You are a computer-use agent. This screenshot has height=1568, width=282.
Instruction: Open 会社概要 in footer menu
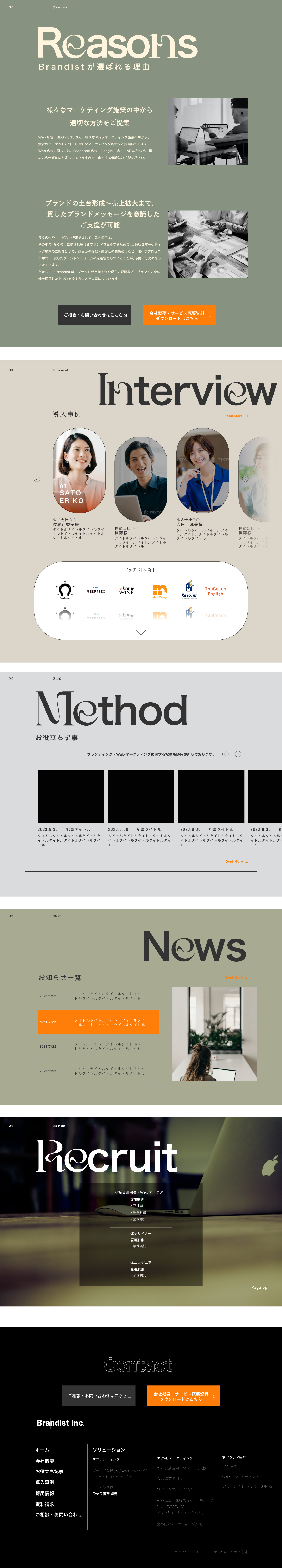(44, 1461)
